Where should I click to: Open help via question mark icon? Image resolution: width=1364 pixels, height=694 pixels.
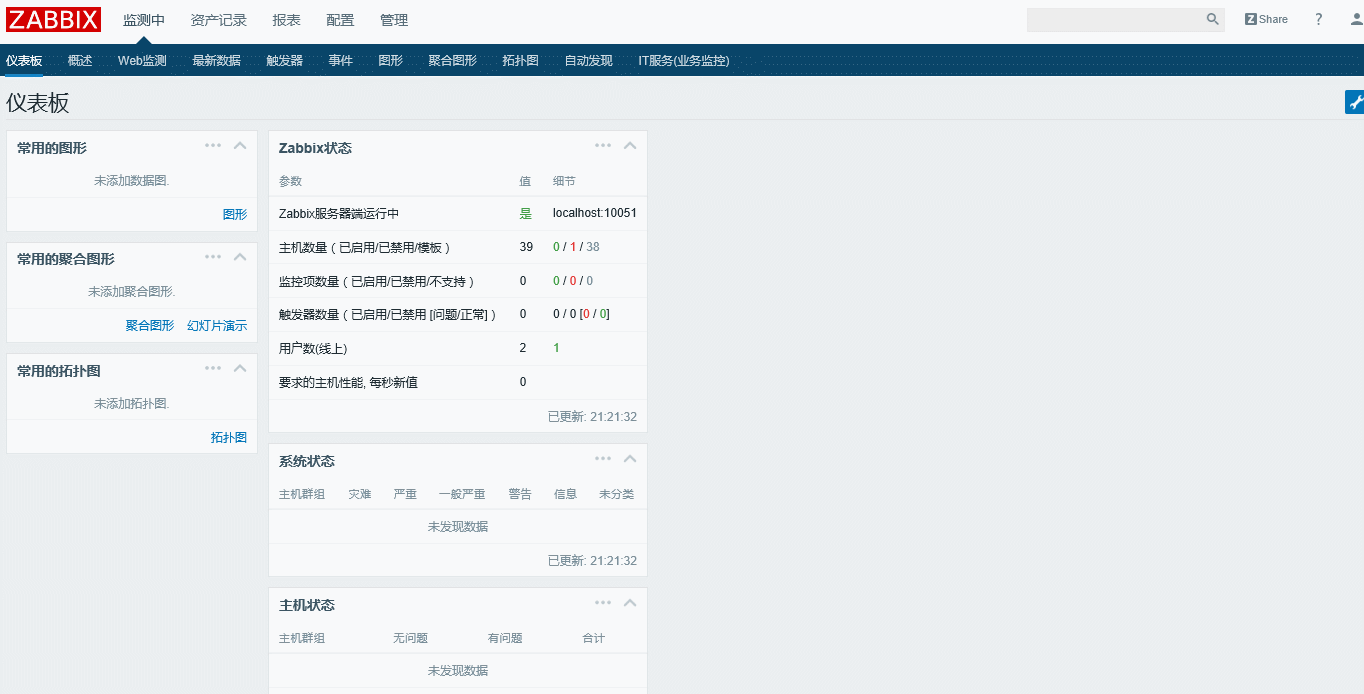tap(1318, 19)
